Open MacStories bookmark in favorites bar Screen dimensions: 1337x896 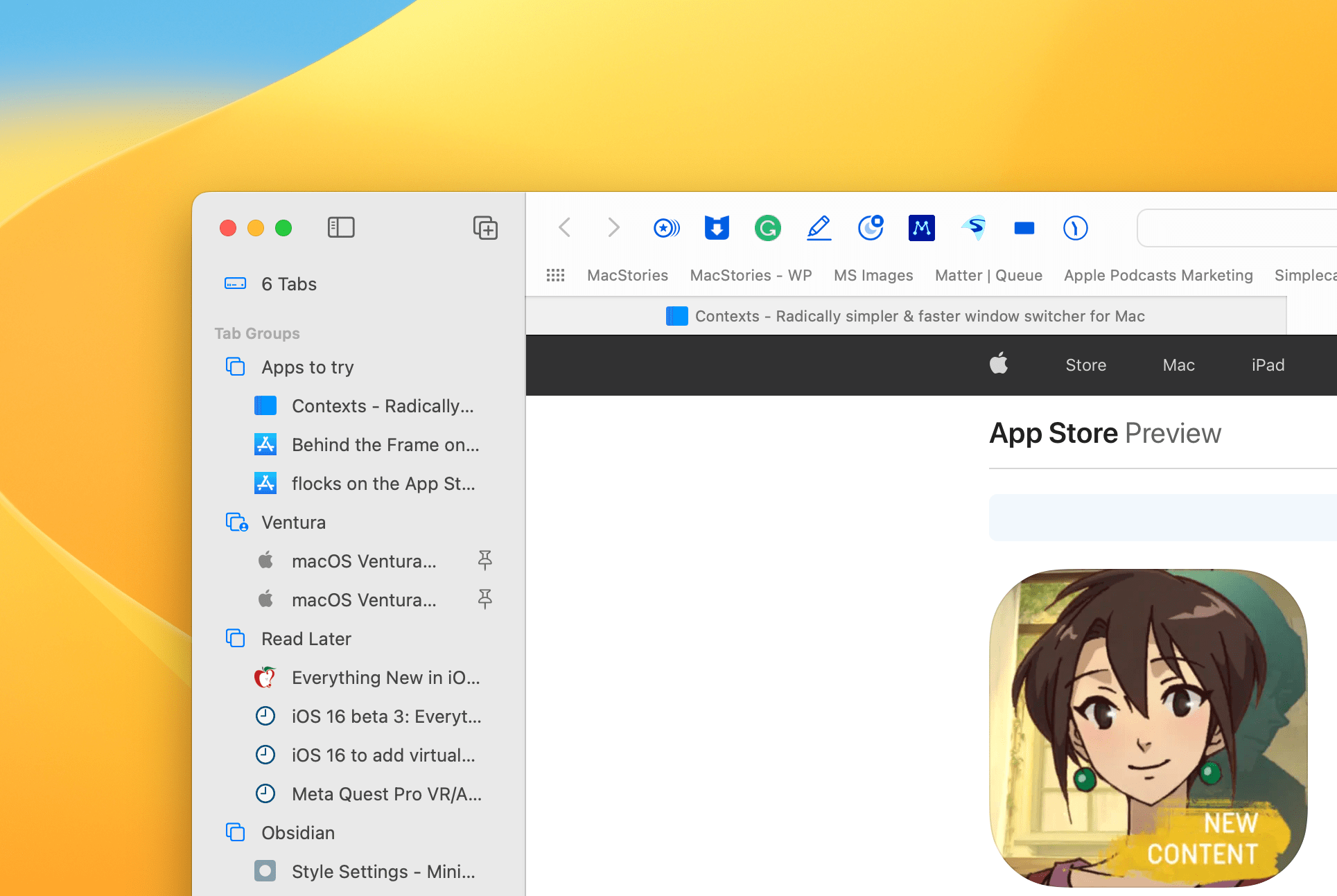click(627, 275)
